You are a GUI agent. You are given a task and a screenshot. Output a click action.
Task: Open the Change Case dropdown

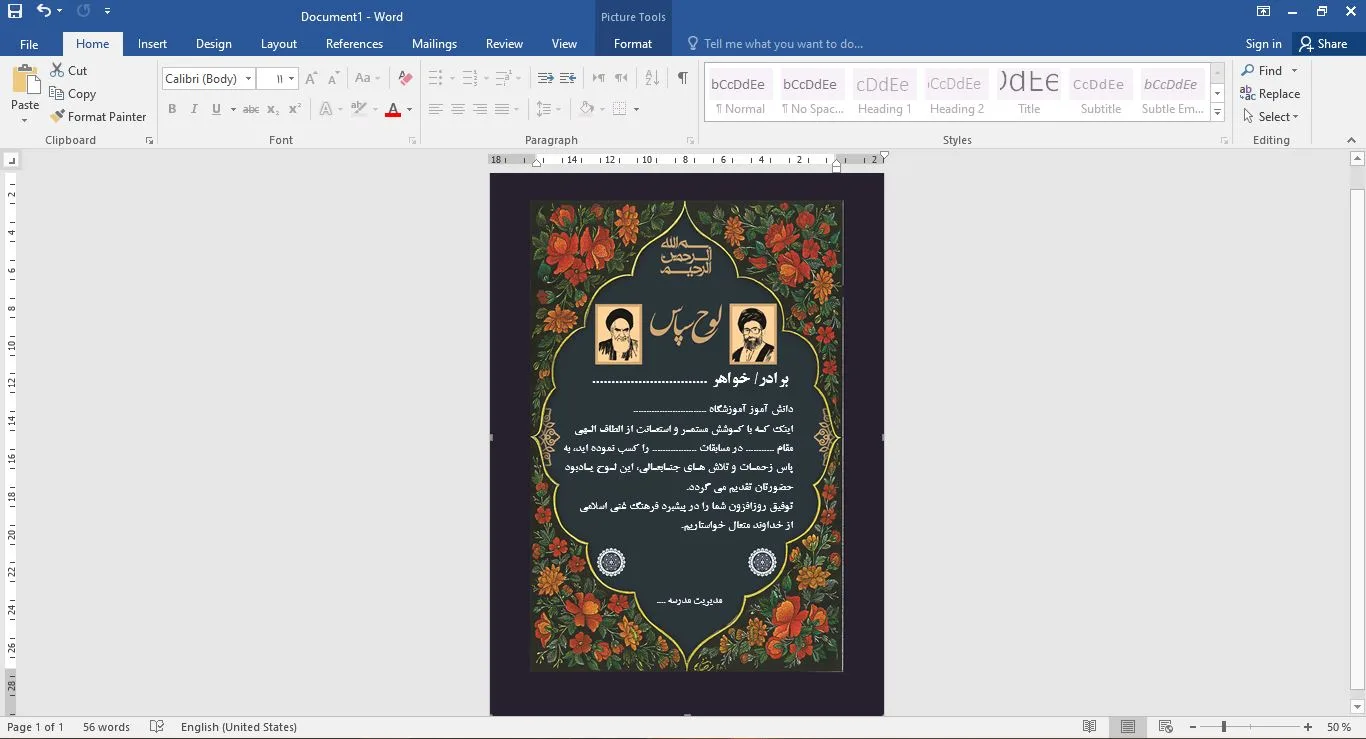(x=367, y=78)
